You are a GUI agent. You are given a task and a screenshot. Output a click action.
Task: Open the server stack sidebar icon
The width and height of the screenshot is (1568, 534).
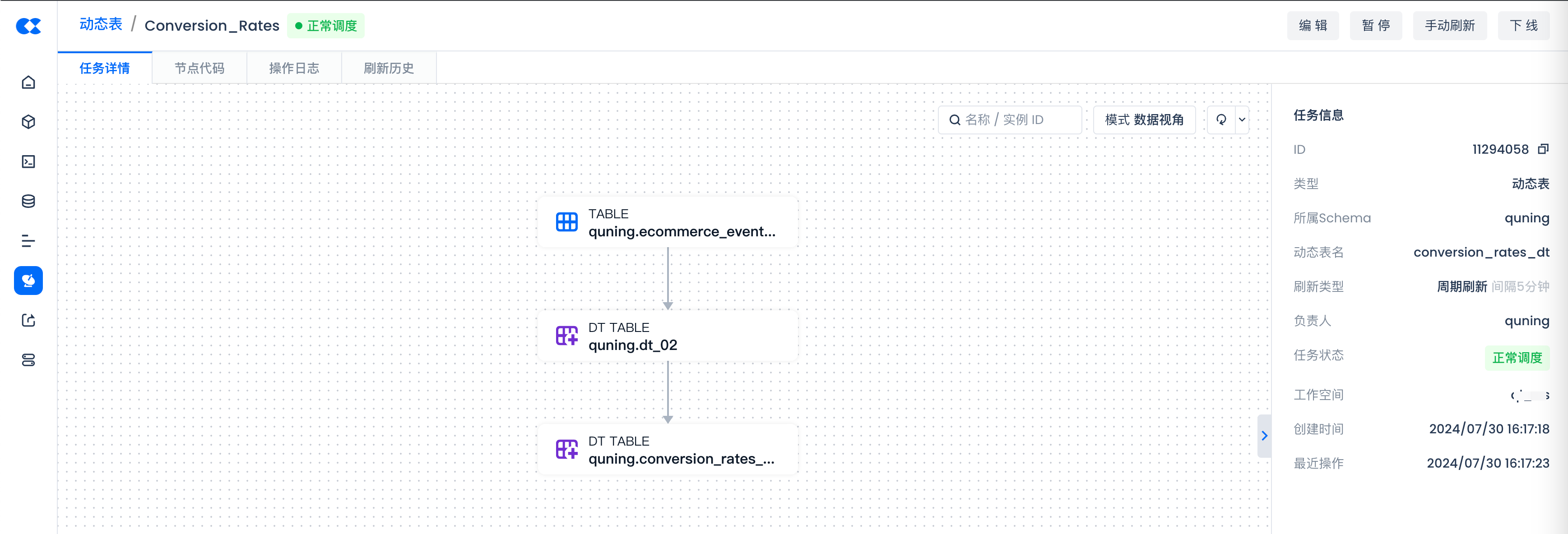pyautogui.click(x=28, y=360)
